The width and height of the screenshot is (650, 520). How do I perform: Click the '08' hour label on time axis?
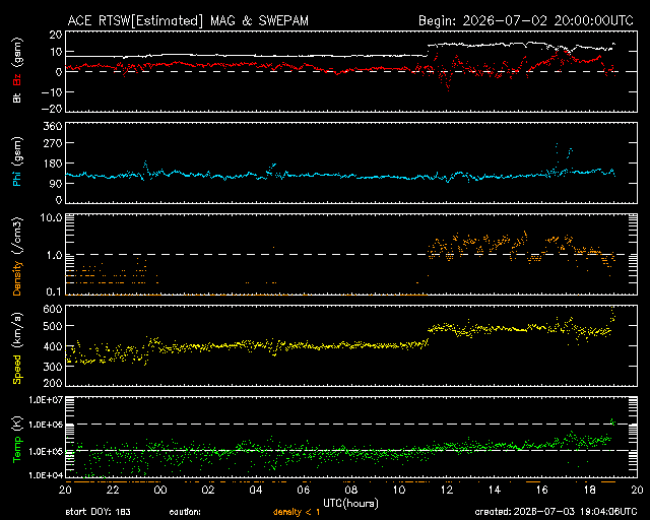[351, 490]
